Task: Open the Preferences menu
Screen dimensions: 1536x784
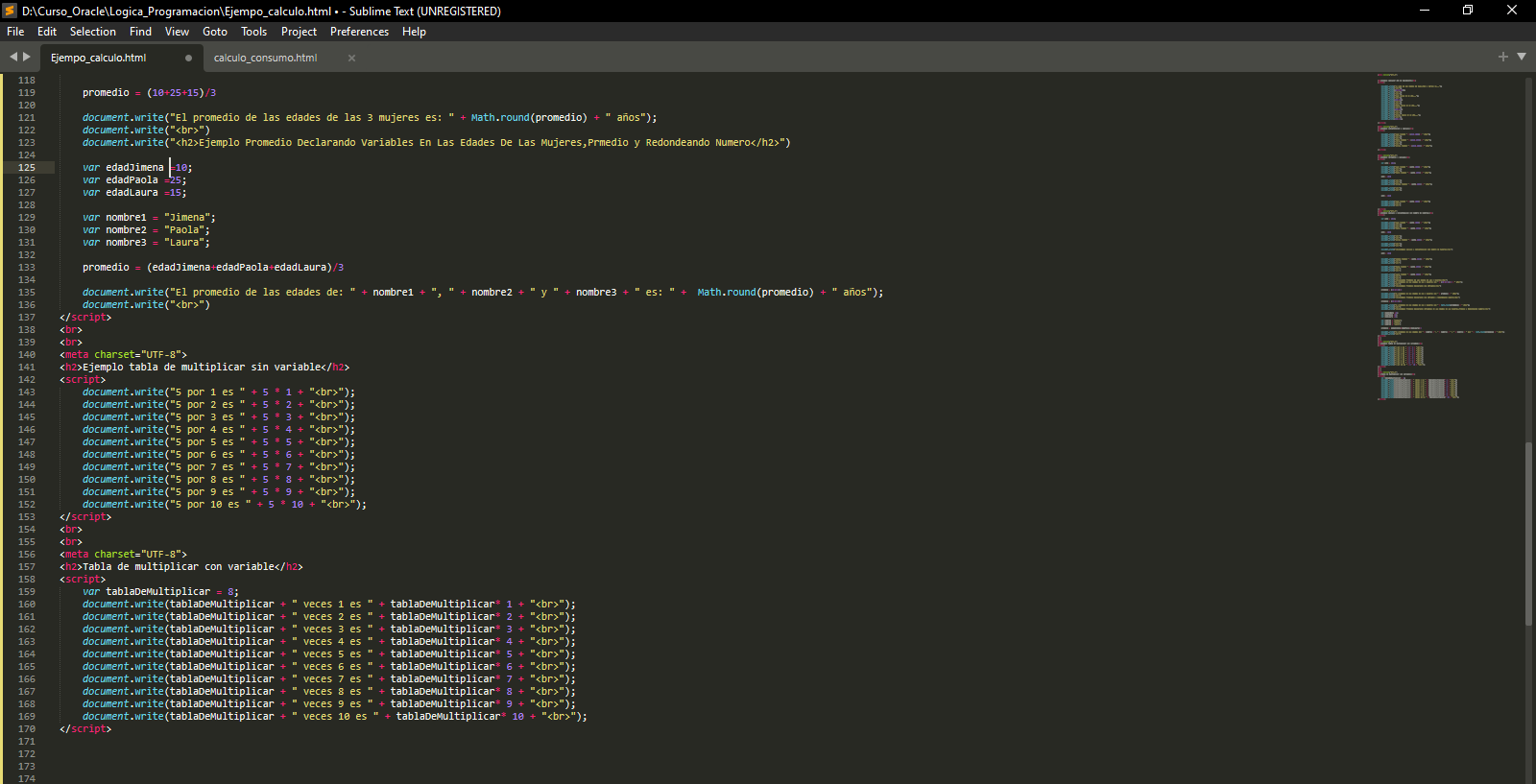Action: tap(359, 32)
